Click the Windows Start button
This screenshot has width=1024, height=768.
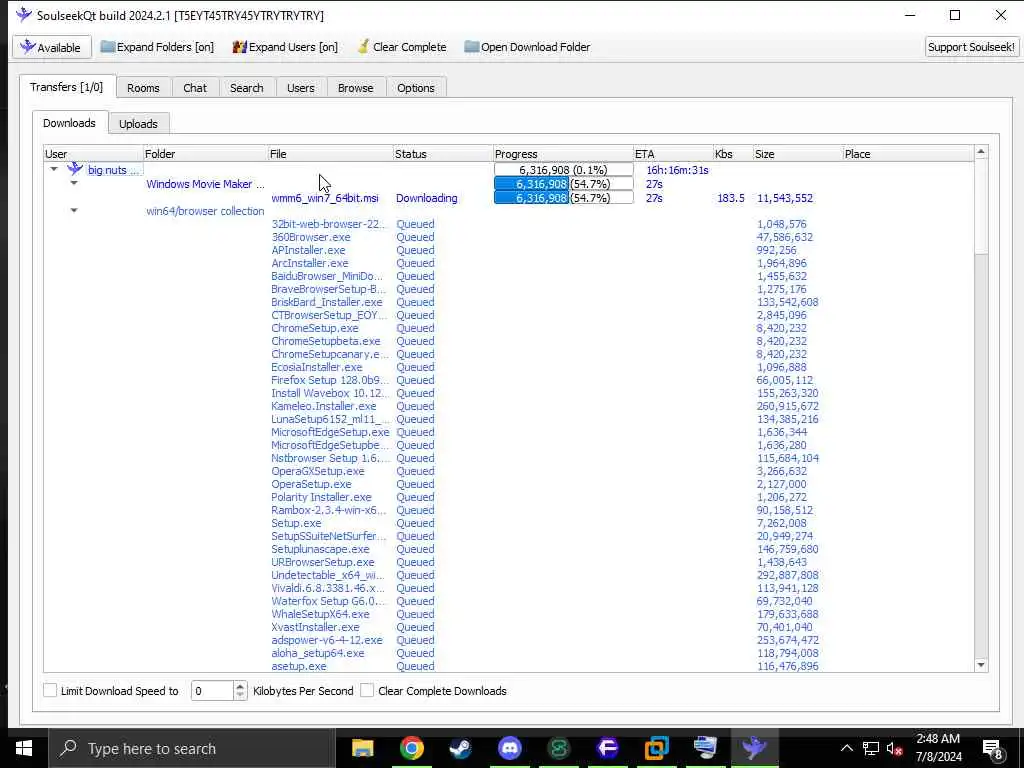point(24,748)
